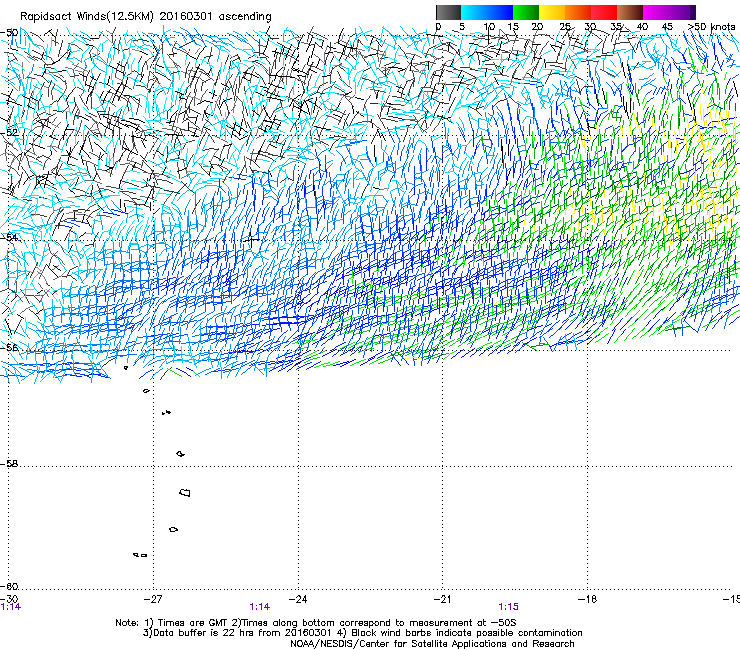Screen dimensions: 740x650
Task: Click the '-52' latitude axis label
Action: click(9, 133)
